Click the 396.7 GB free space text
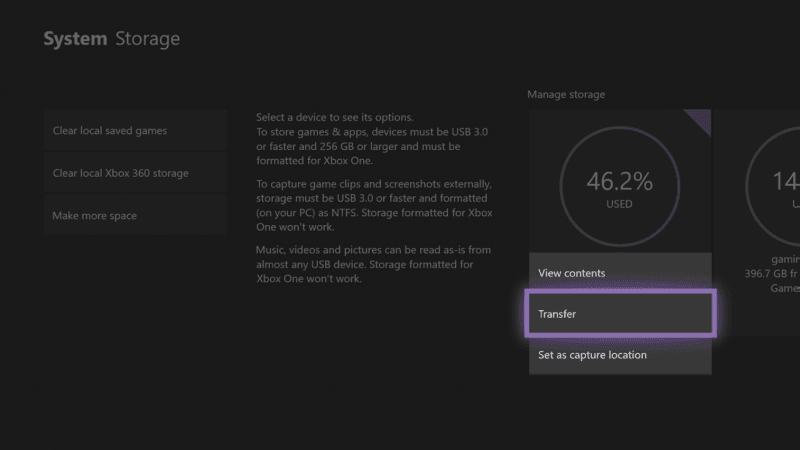800x450 pixels. [x=772, y=273]
